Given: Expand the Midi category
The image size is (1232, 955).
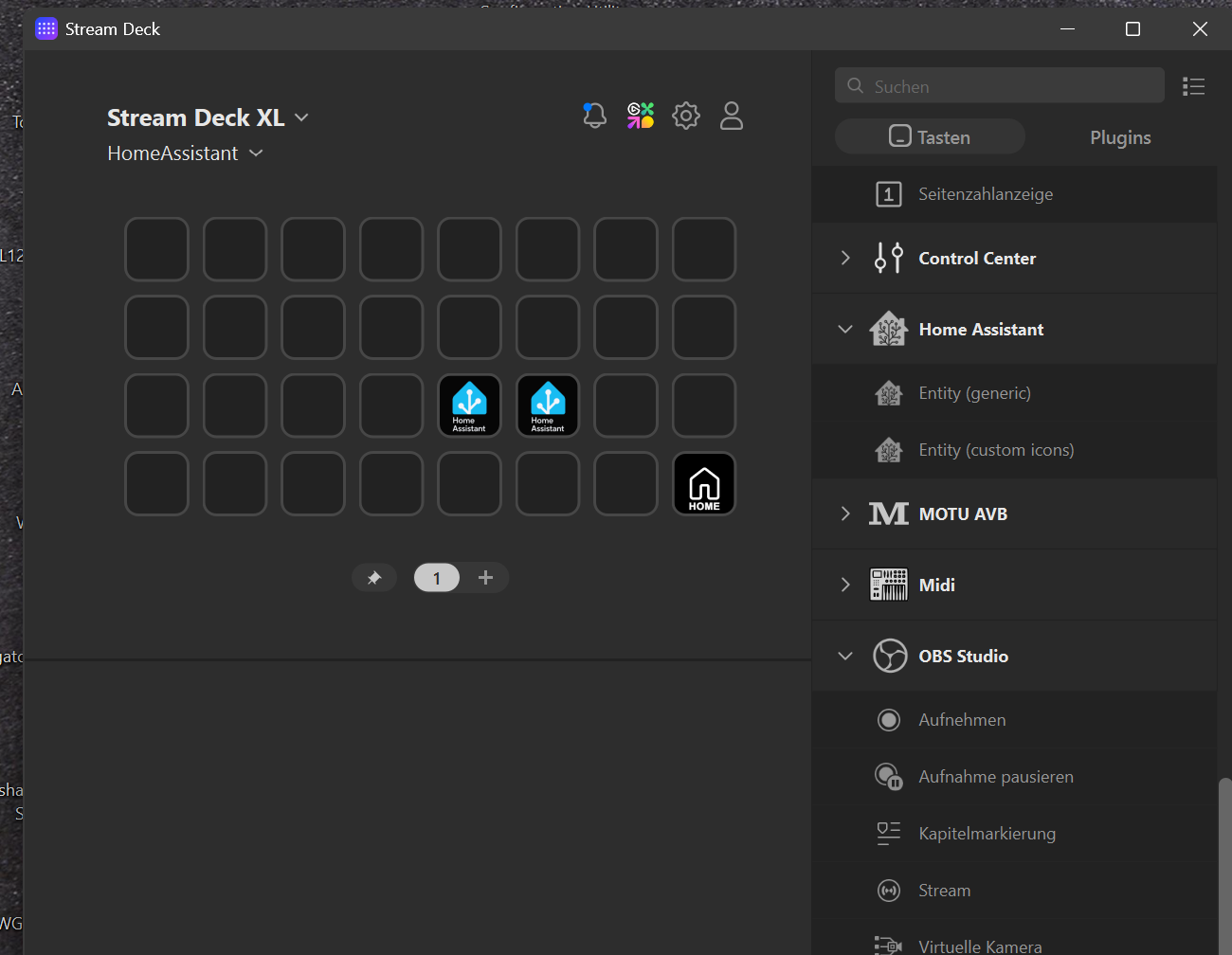Looking at the screenshot, I should (845, 585).
